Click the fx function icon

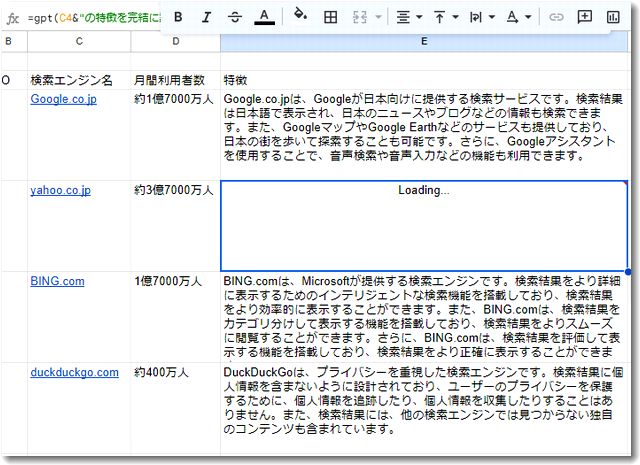click(13, 18)
